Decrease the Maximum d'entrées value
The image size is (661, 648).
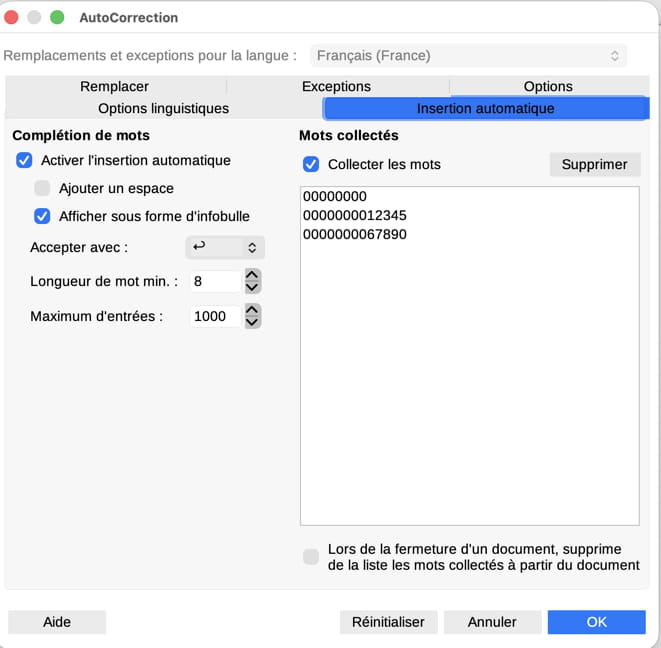pos(253,323)
